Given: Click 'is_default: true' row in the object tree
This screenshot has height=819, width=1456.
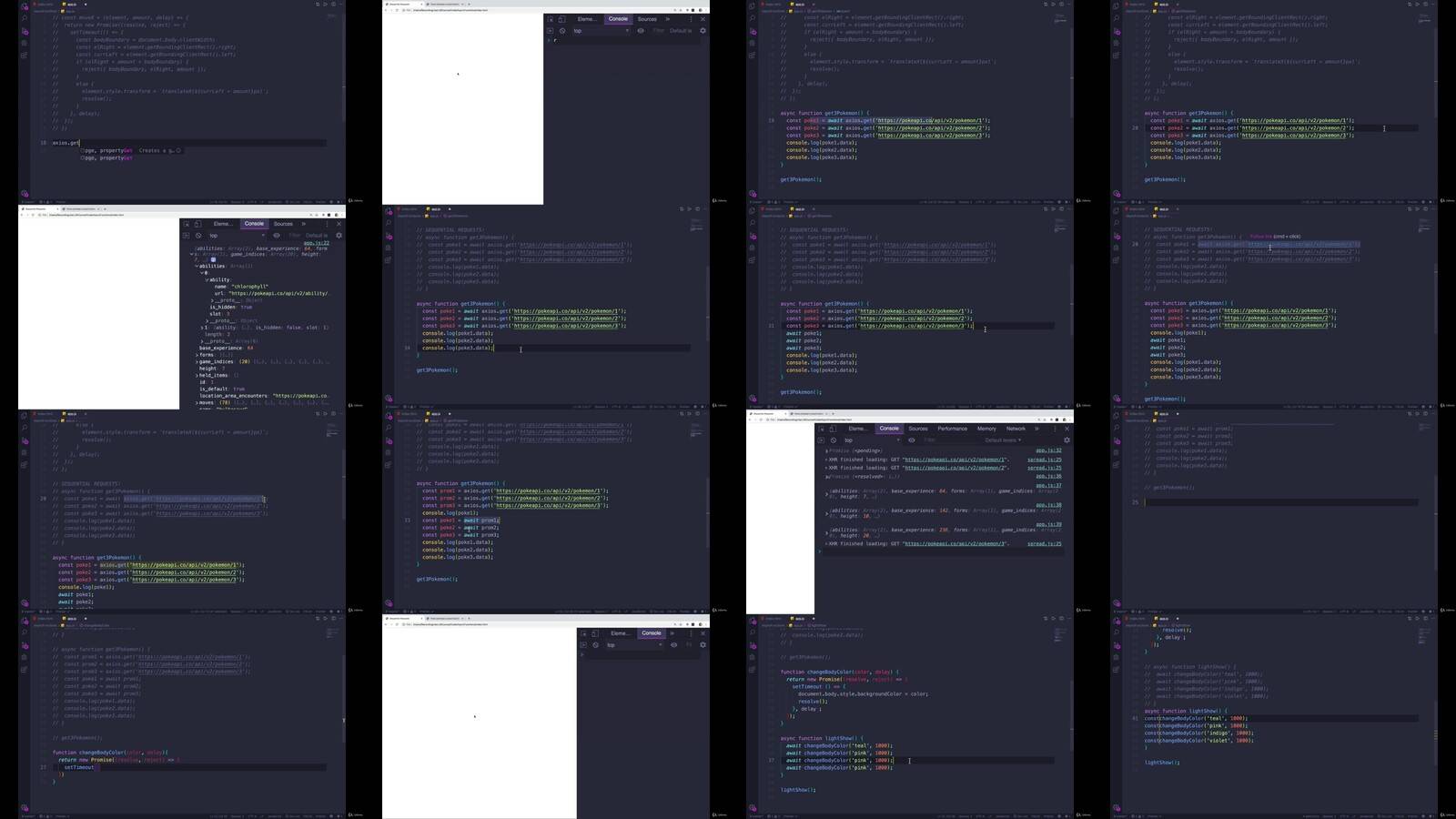Looking at the screenshot, I should (222, 389).
